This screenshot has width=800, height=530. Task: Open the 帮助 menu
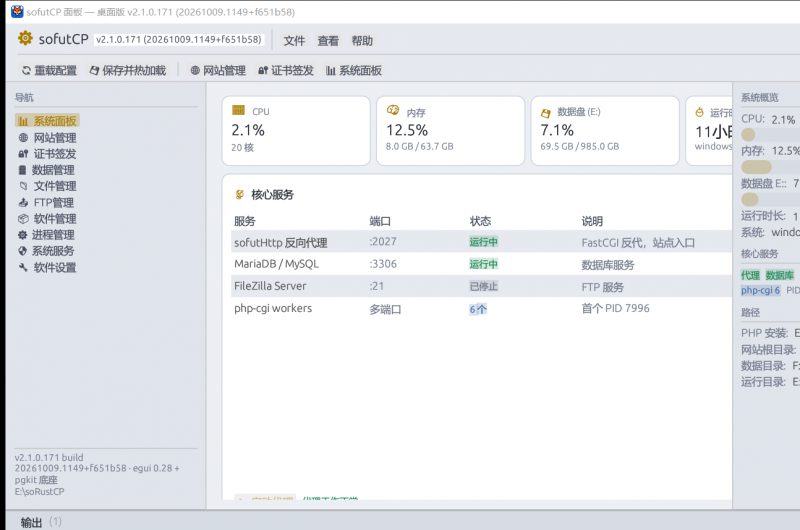click(362, 41)
